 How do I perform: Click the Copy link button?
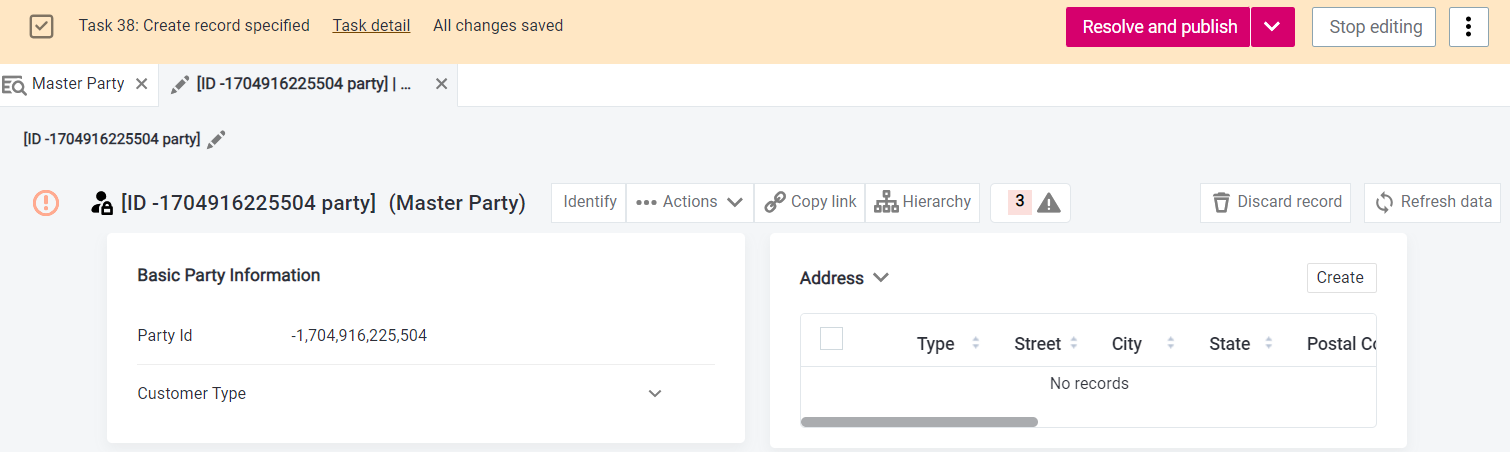click(x=810, y=202)
